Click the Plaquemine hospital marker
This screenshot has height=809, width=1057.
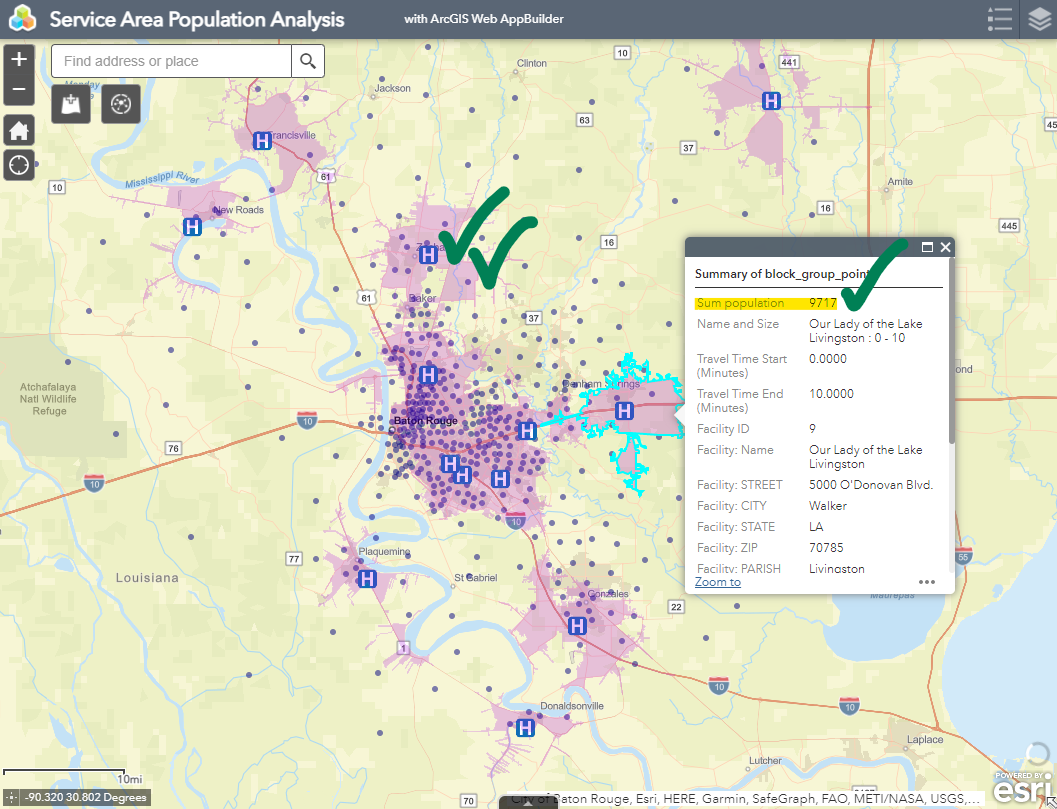pos(367,578)
